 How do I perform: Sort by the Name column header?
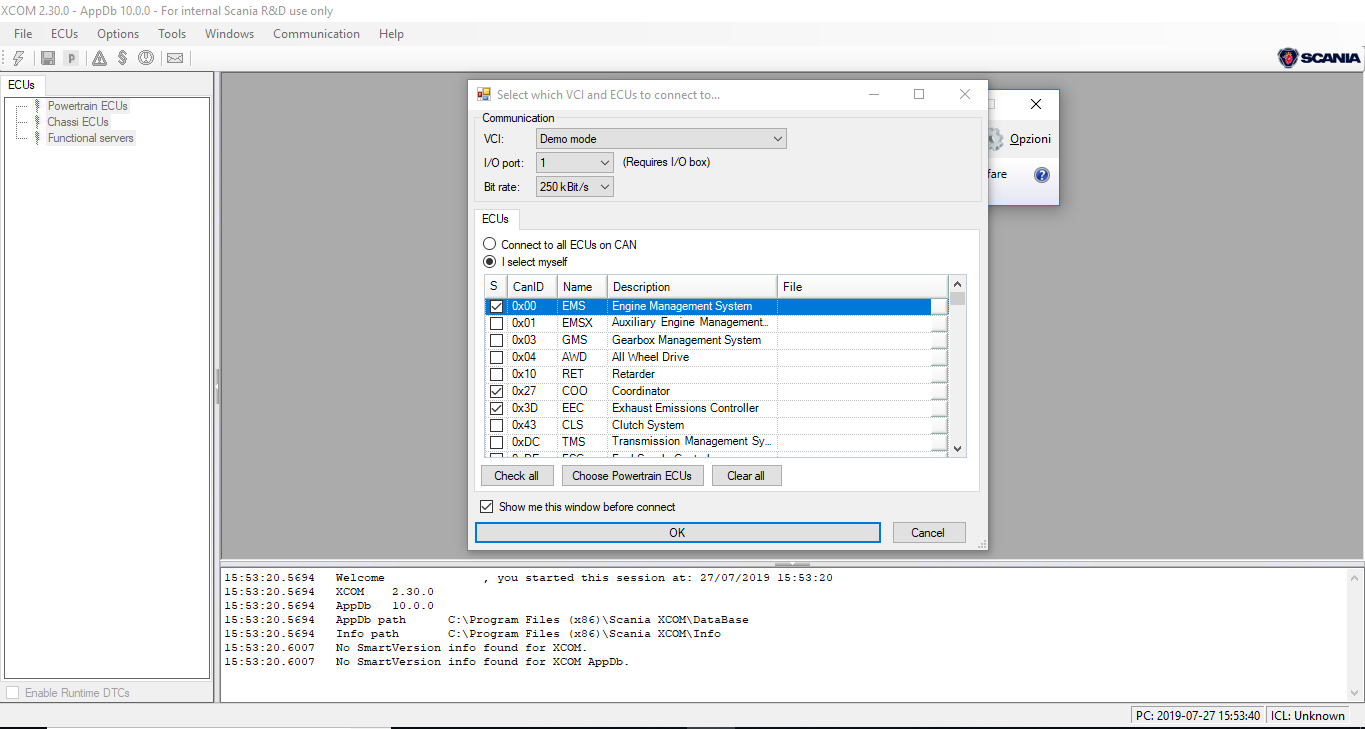point(582,287)
